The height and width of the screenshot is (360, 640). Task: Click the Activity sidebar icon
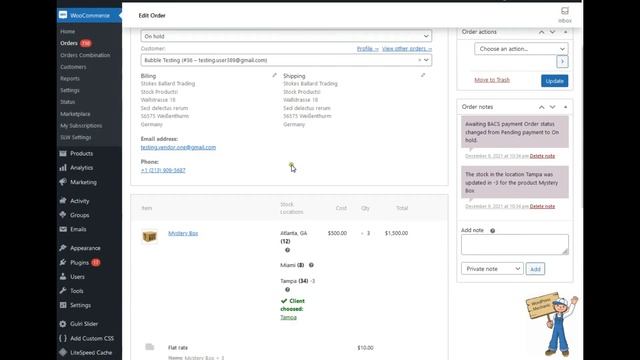[63, 201]
